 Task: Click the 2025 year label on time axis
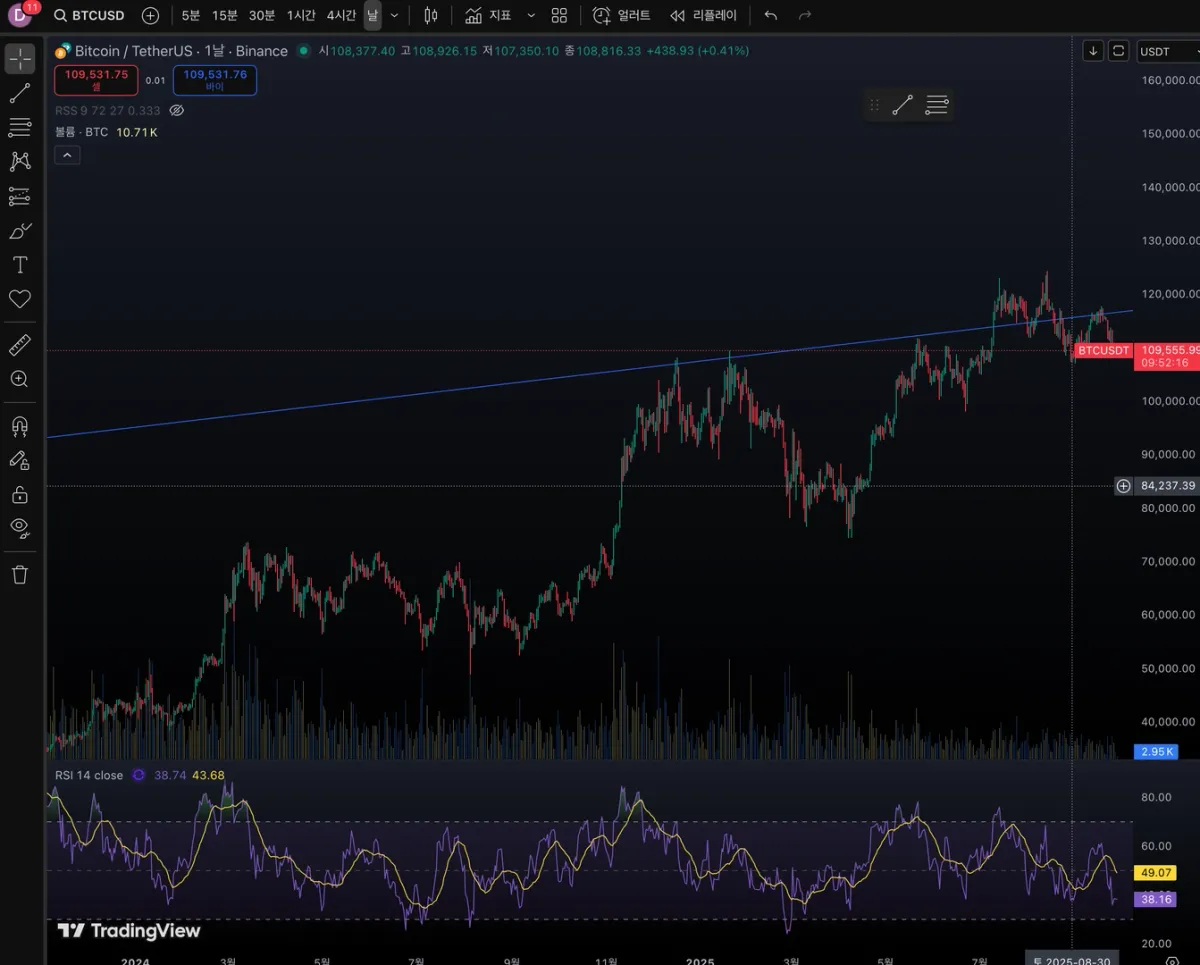[700, 960]
